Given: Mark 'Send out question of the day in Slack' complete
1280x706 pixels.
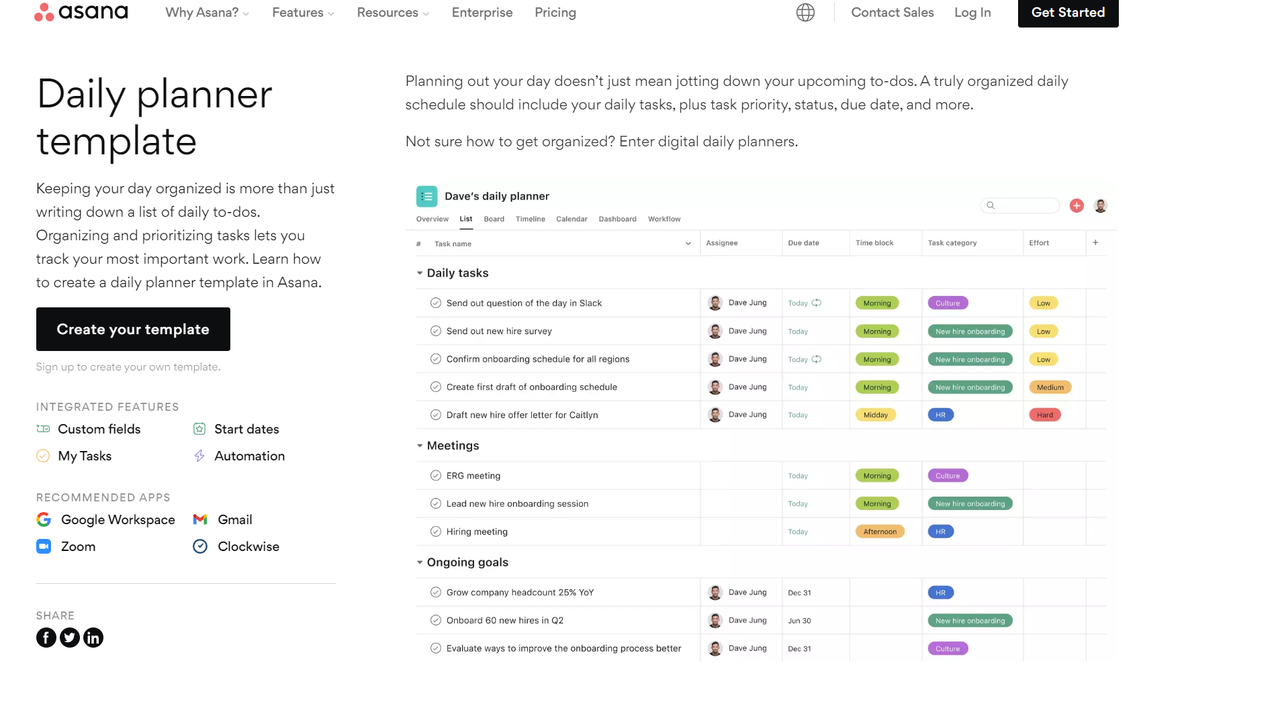Looking at the screenshot, I should [x=436, y=303].
